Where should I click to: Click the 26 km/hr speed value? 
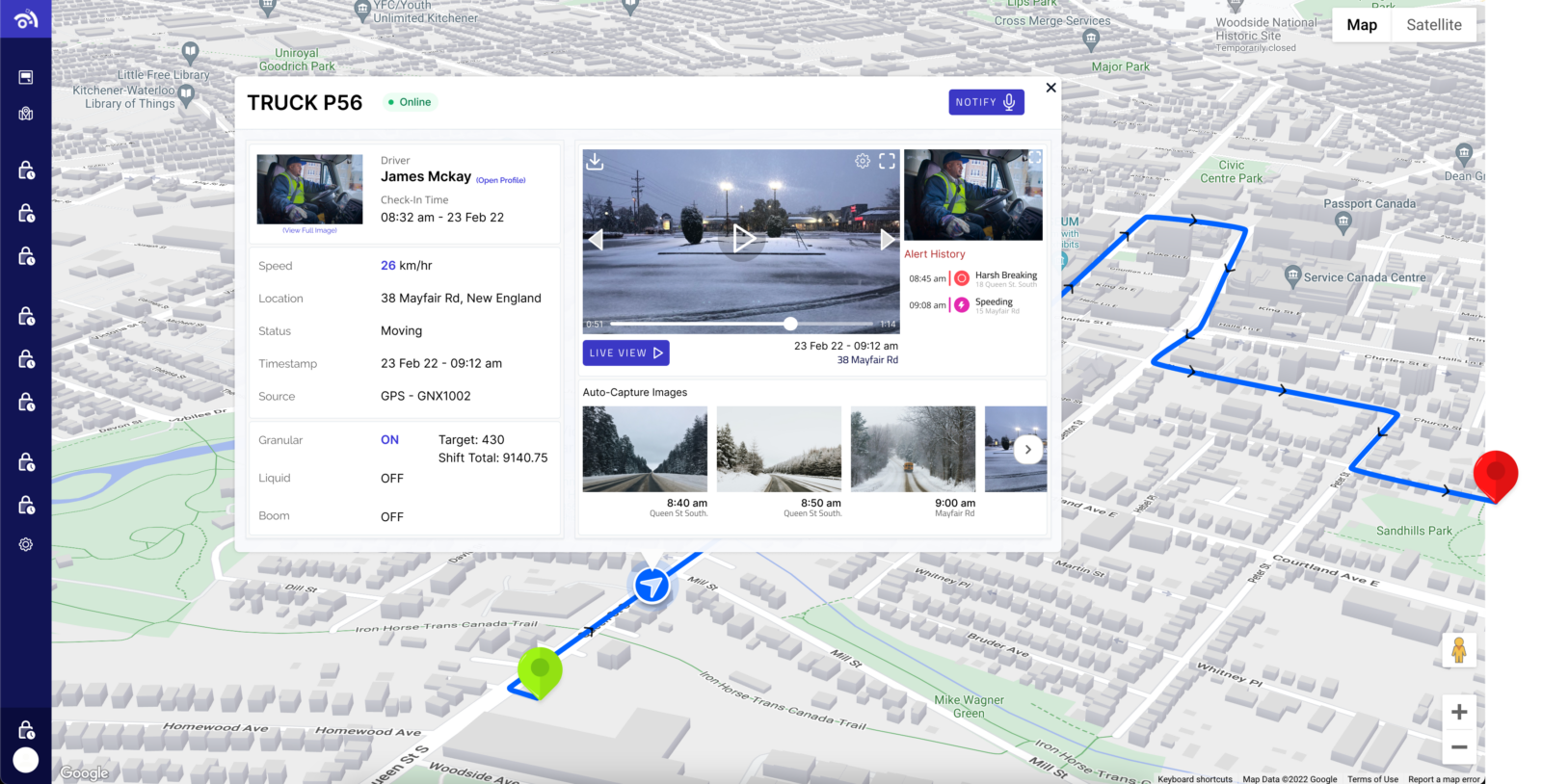point(406,266)
